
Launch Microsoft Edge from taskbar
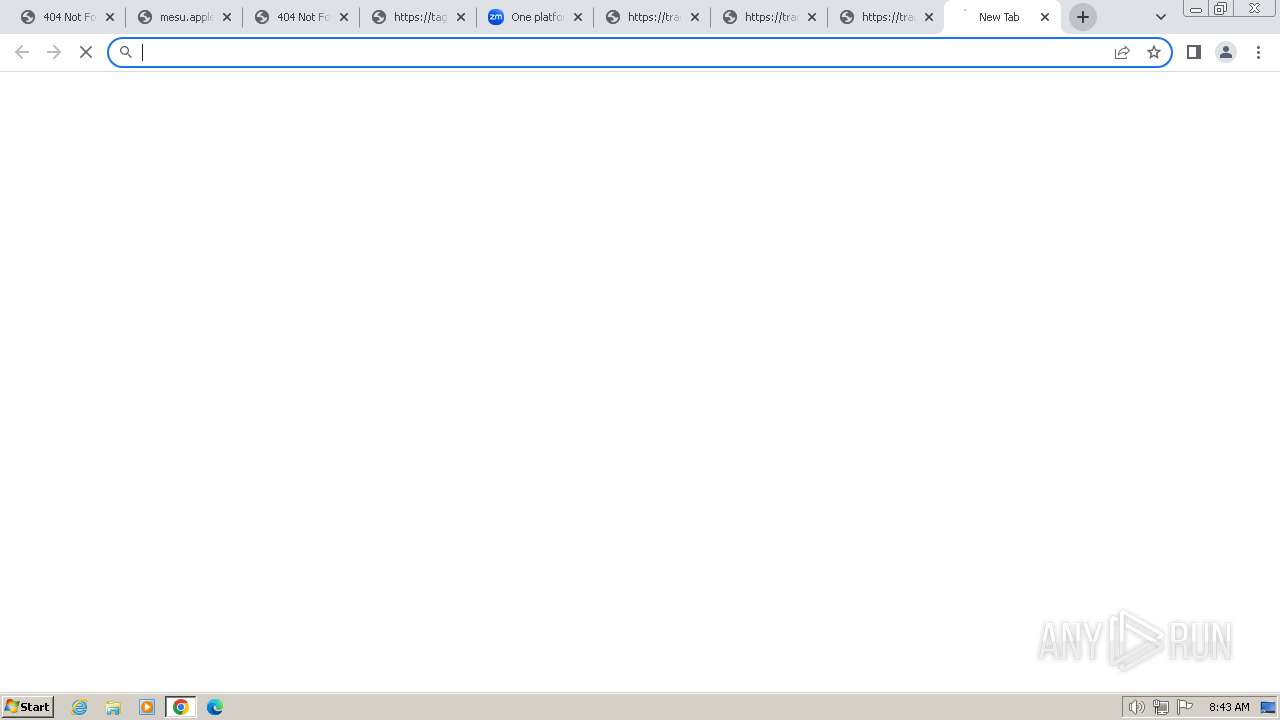pyautogui.click(x=215, y=707)
